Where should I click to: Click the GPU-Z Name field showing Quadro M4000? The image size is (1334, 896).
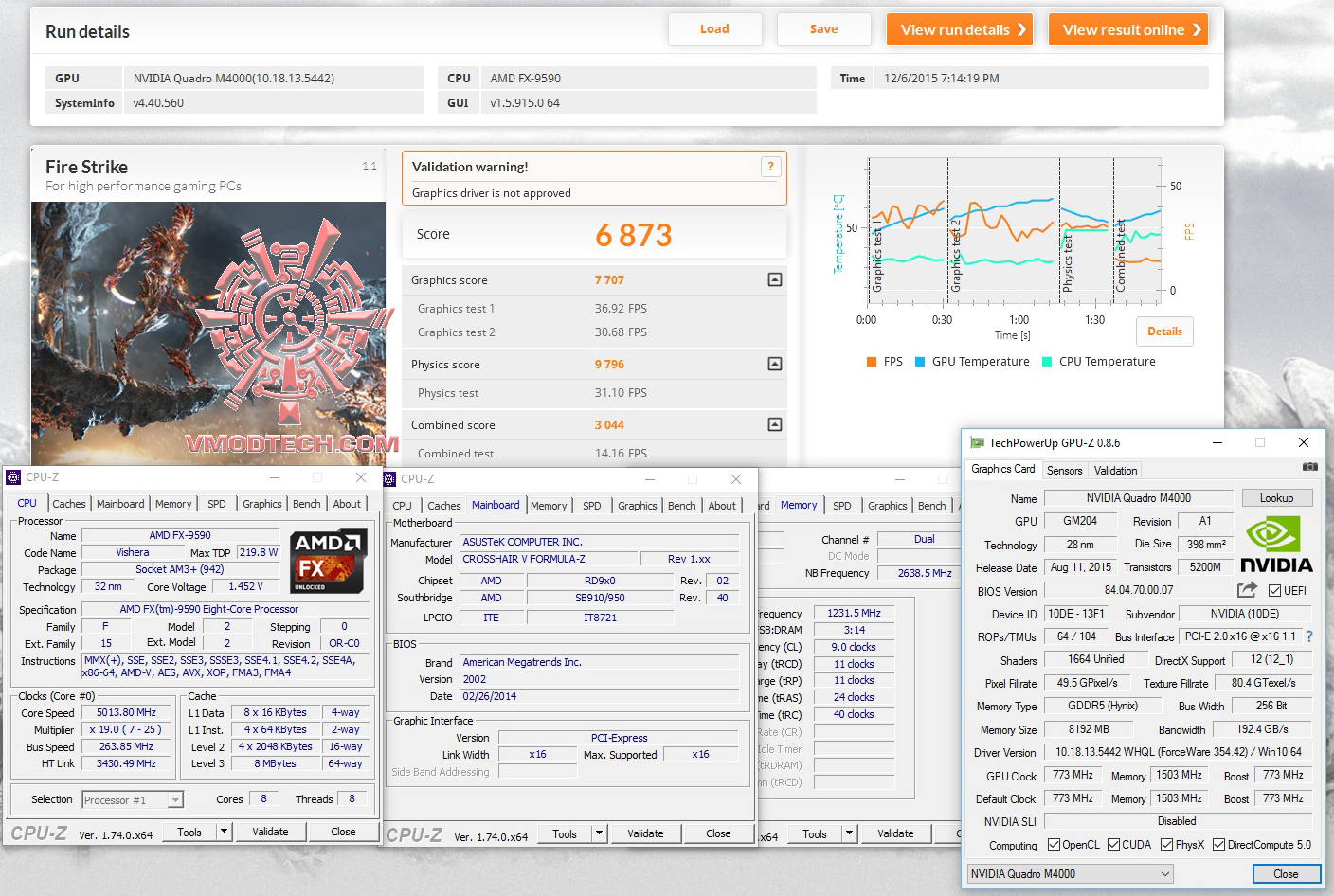coord(1139,498)
